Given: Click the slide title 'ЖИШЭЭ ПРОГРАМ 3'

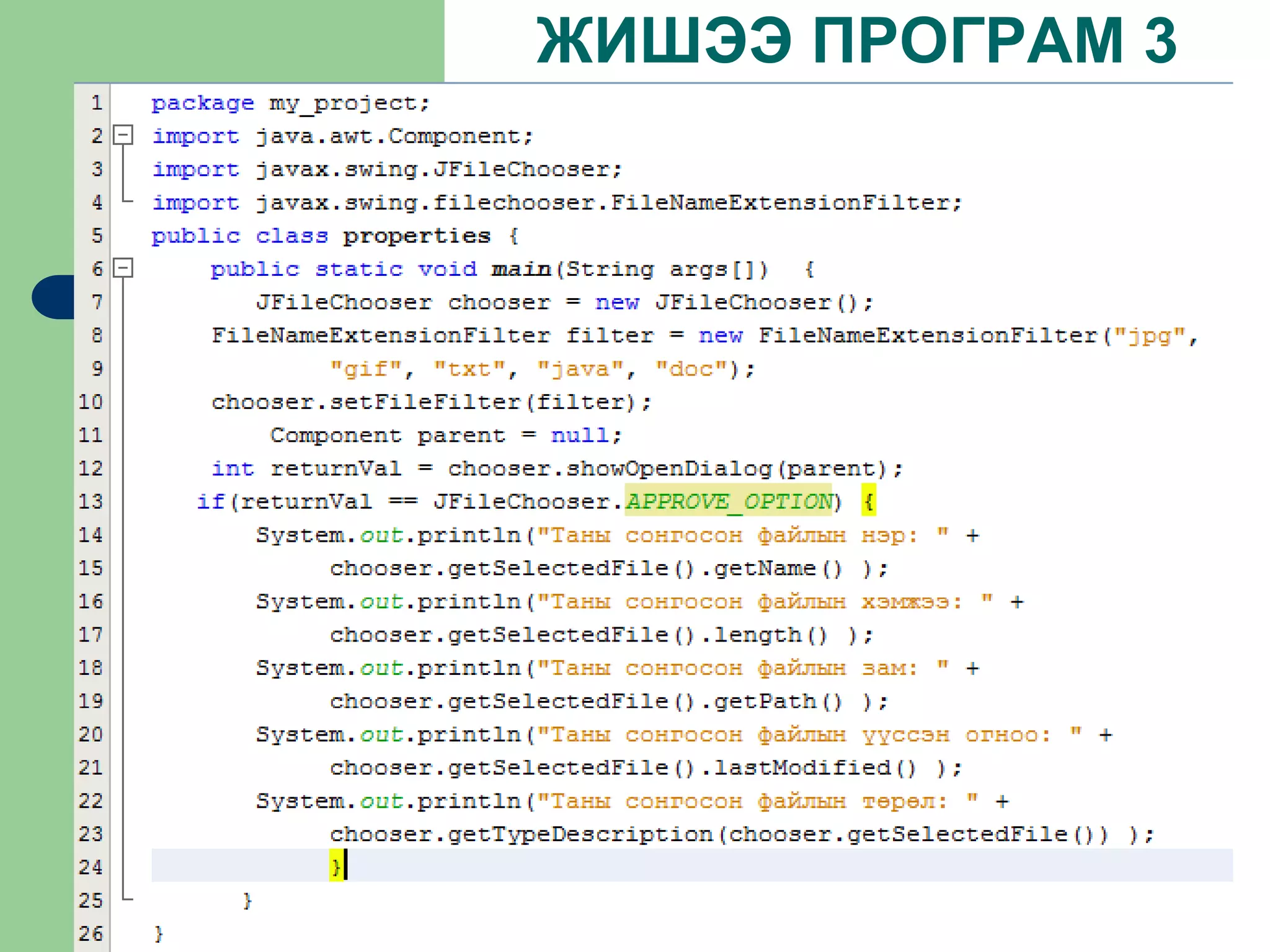Looking at the screenshot, I should pos(856,40).
